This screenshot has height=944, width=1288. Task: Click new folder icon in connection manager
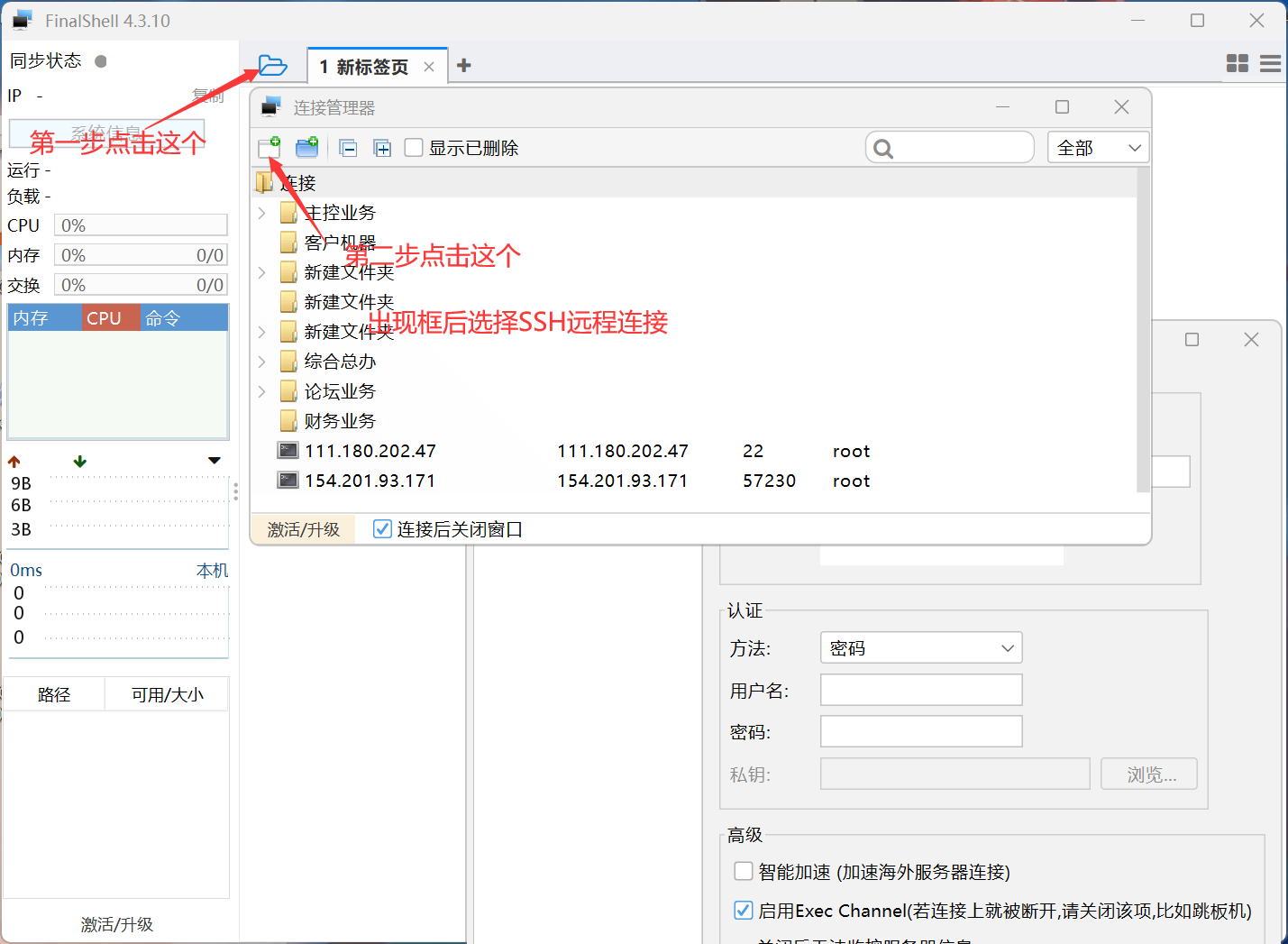(x=307, y=147)
